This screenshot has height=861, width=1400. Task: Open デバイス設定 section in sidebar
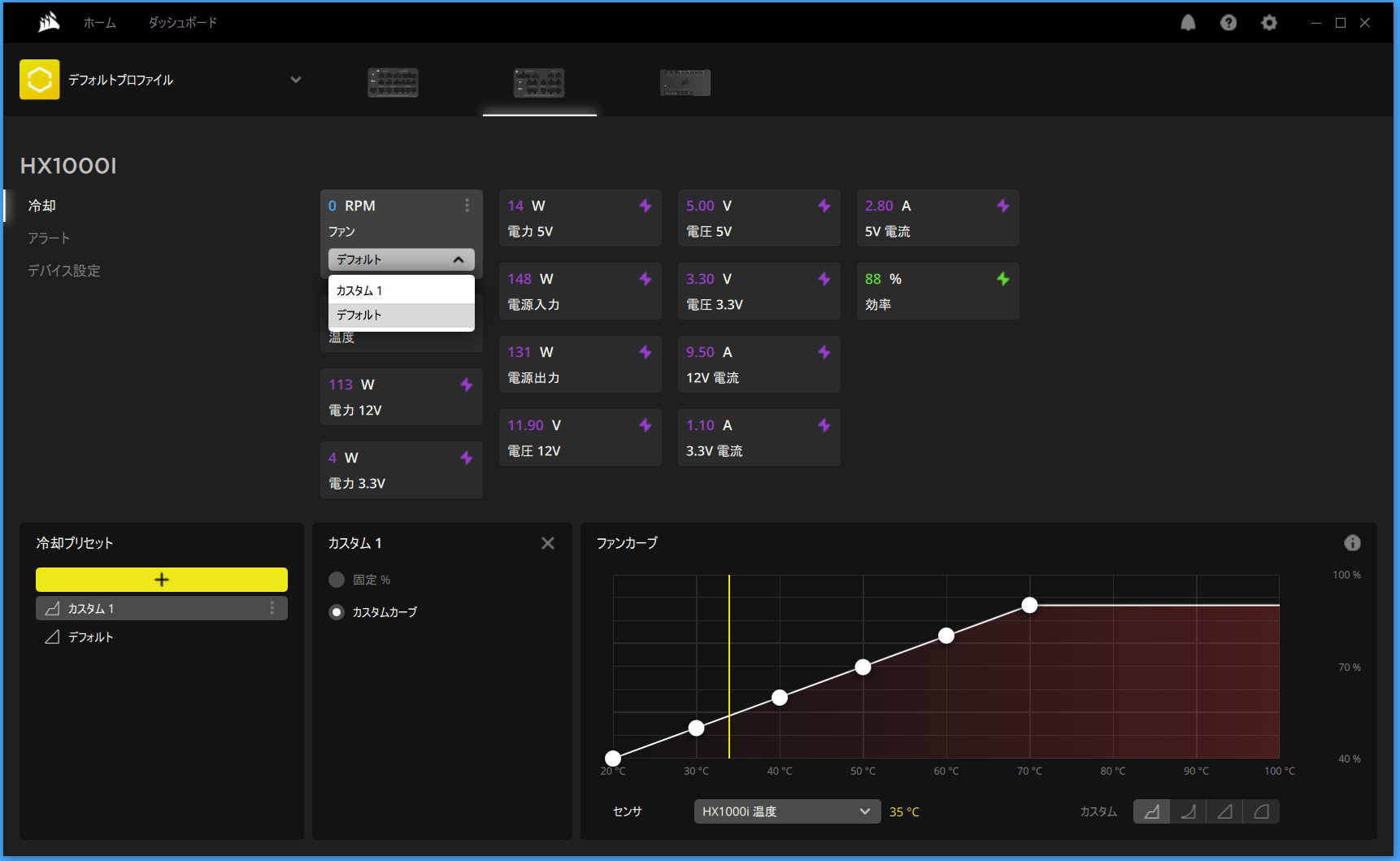pos(64,271)
